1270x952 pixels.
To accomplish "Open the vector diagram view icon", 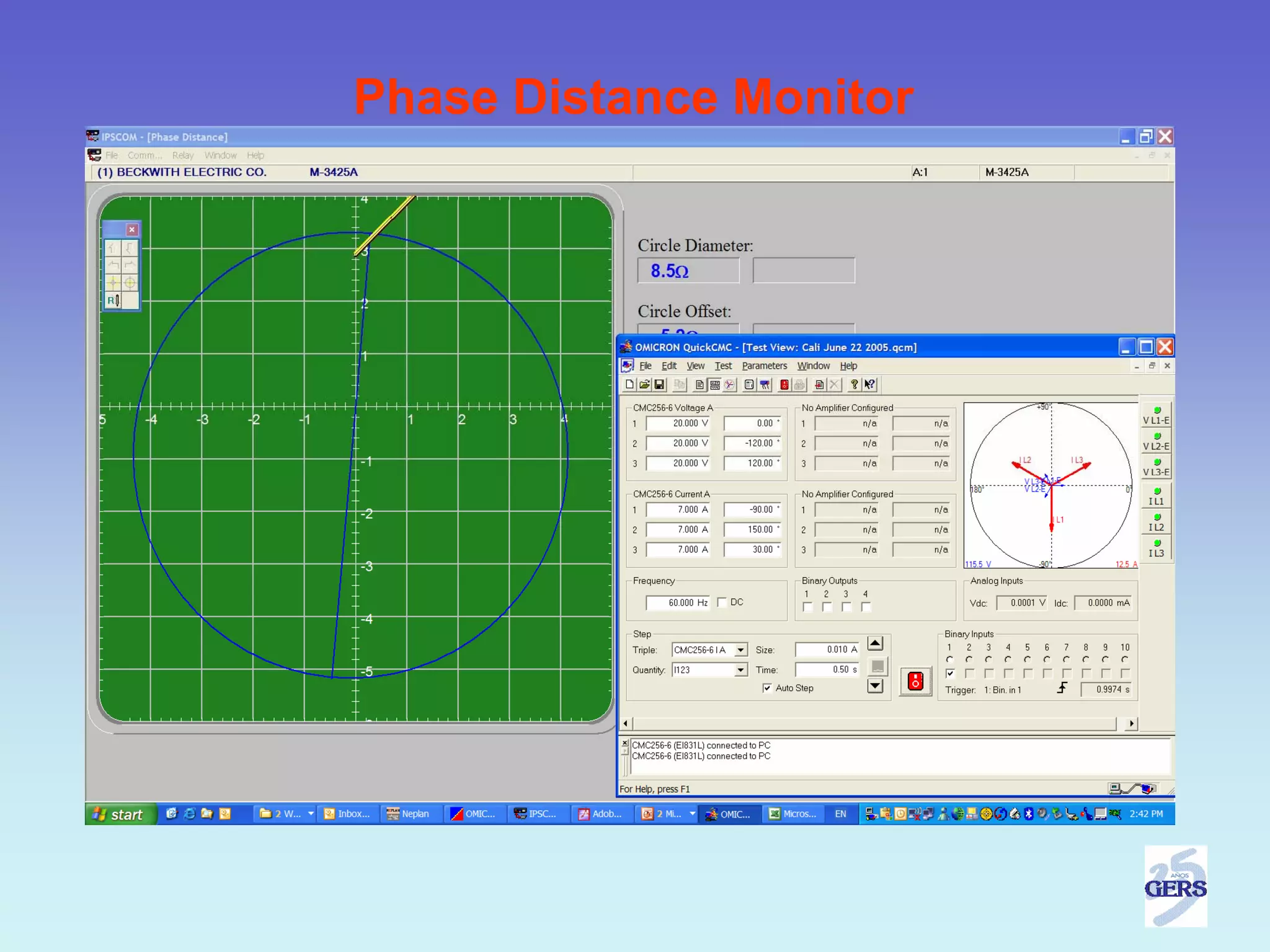I will [730, 384].
